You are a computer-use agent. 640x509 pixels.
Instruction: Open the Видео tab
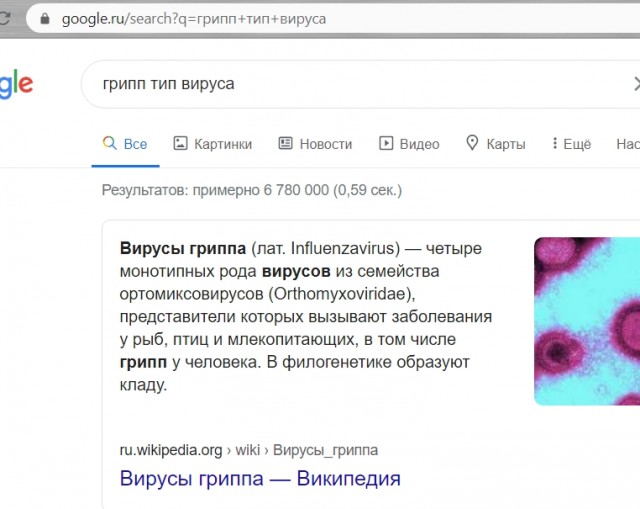[x=409, y=144]
